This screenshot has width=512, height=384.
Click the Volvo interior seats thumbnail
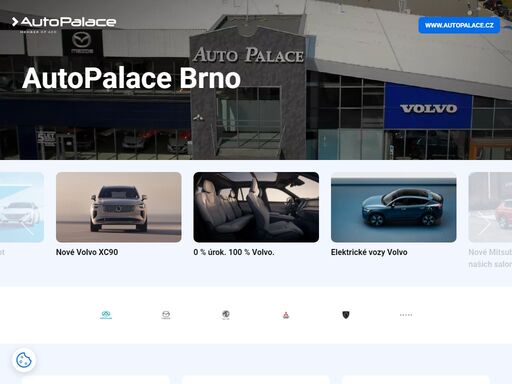pyautogui.click(x=256, y=207)
